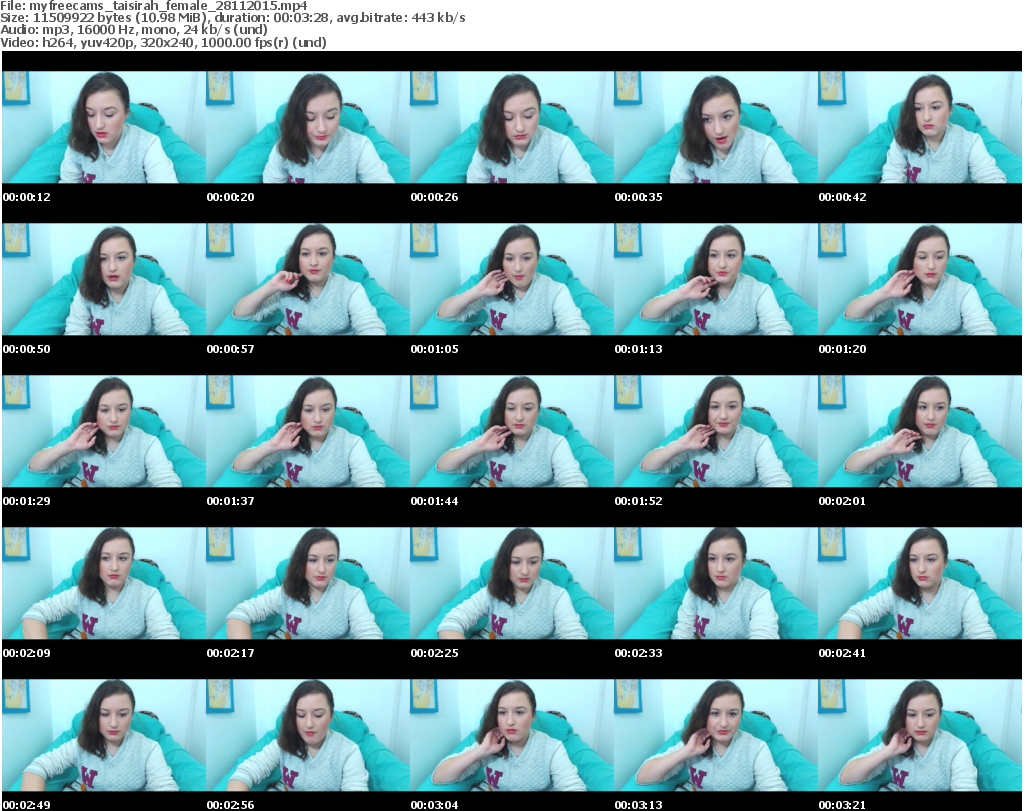View the frame labeled 00:02:49

click(x=104, y=735)
